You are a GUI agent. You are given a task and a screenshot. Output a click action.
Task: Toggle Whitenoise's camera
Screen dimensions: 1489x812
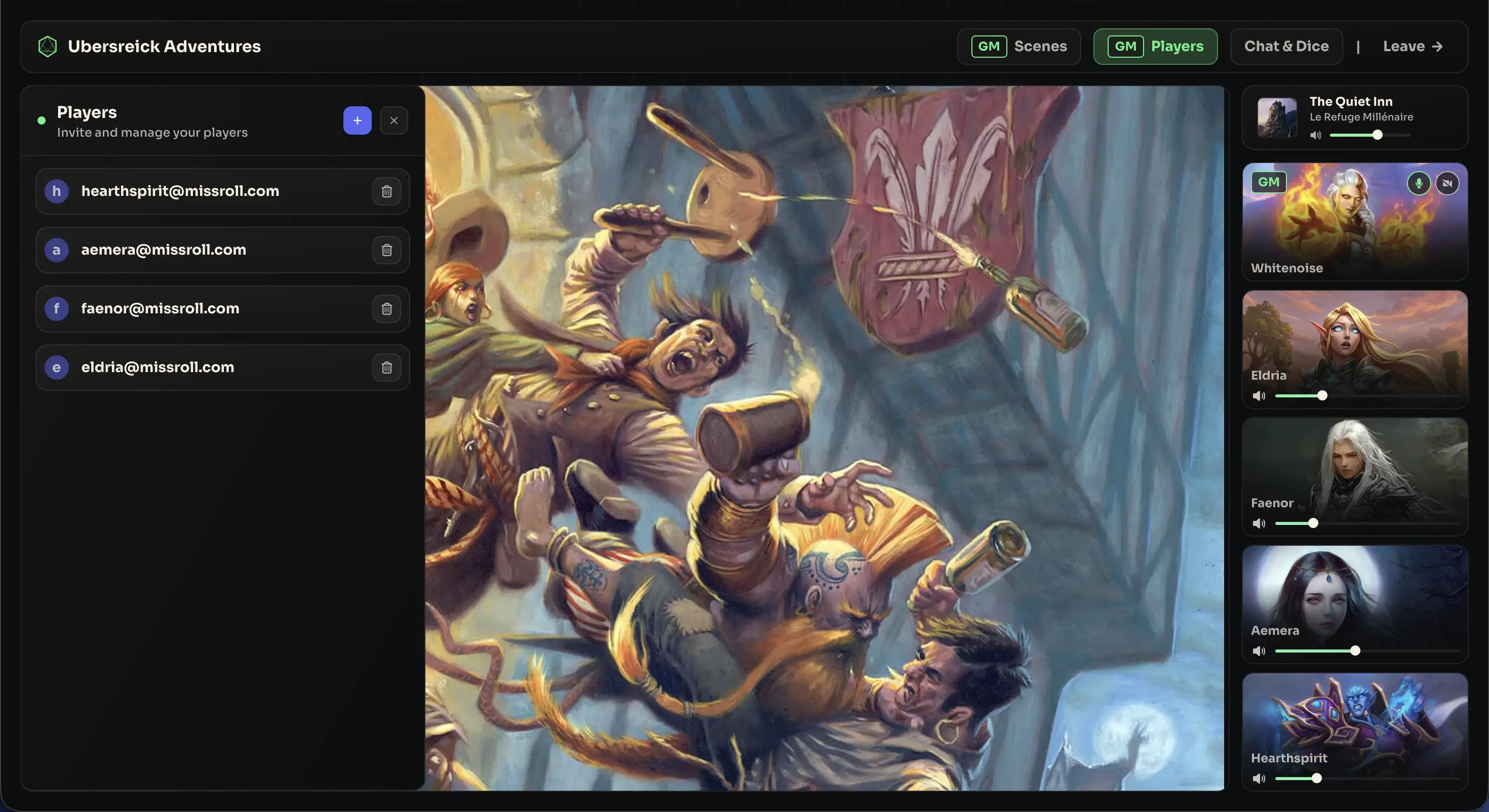click(x=1447, y=183)
